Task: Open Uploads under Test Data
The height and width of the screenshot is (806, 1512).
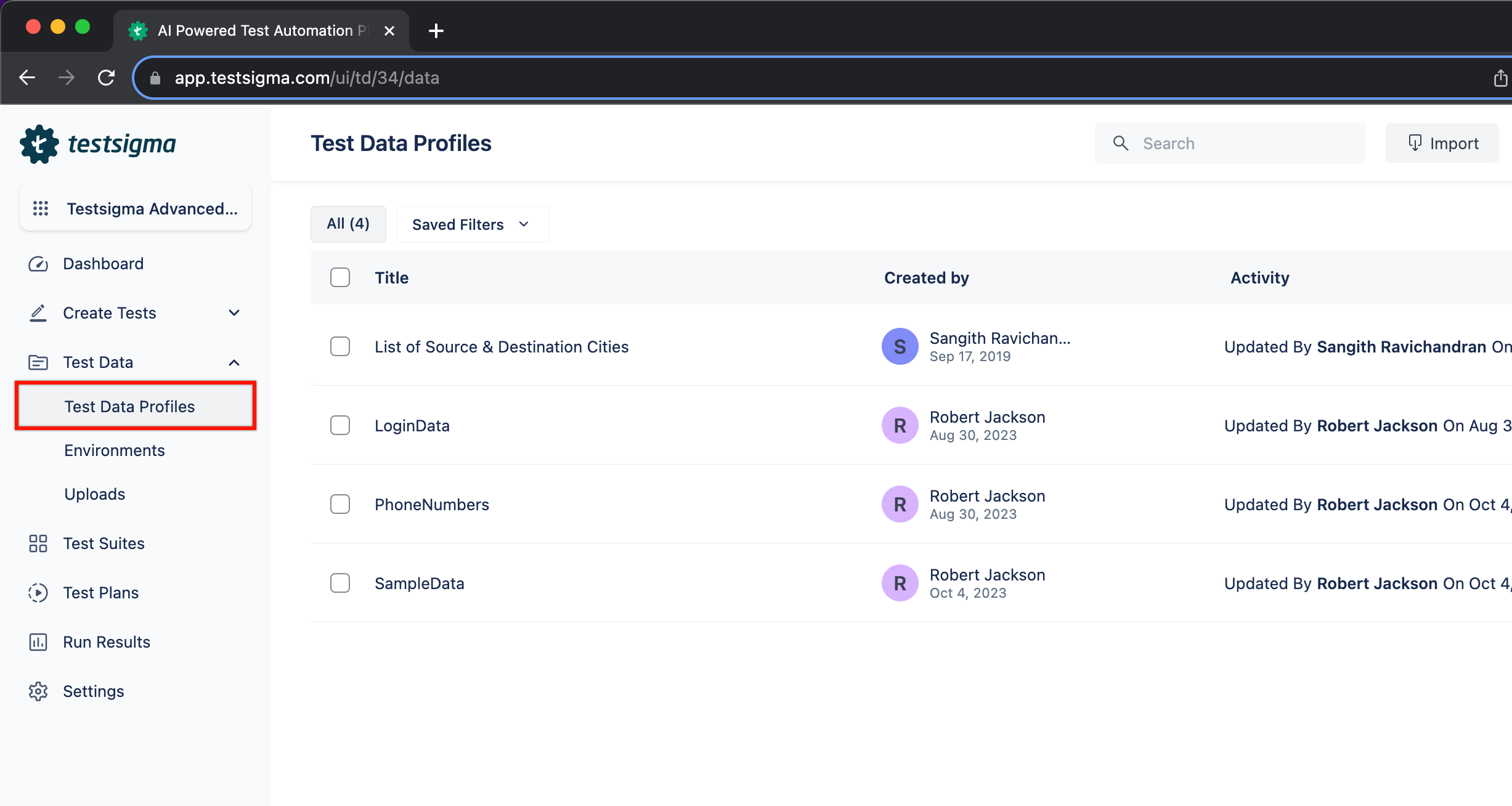Action: [95, 494]
